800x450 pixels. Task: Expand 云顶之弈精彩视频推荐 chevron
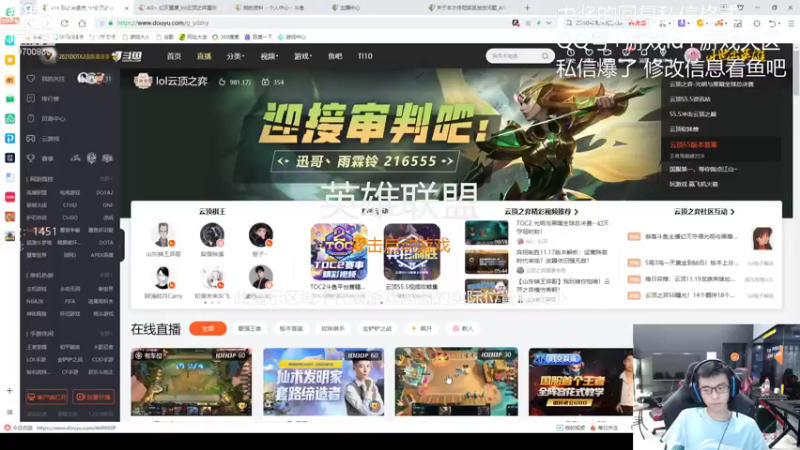point(576,212)
